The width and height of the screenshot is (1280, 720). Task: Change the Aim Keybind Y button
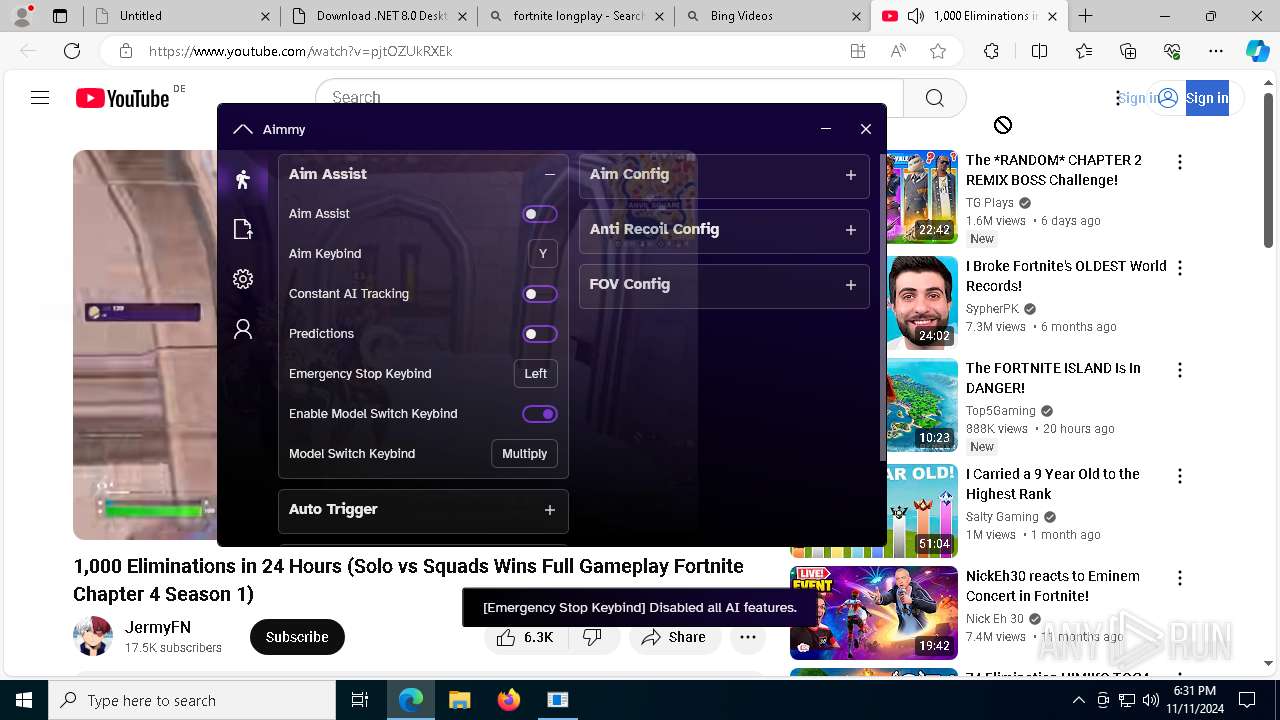(543, 254)
